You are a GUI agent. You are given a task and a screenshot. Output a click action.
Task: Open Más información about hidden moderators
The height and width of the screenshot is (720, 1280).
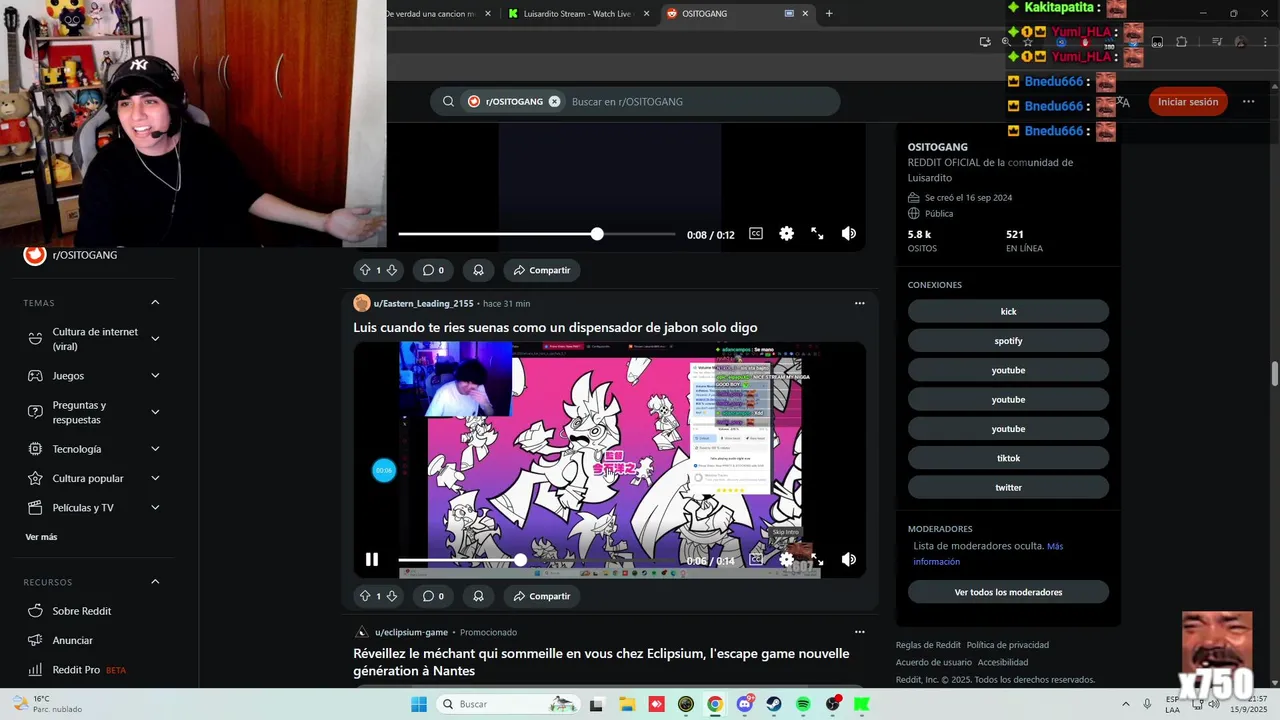986,554
